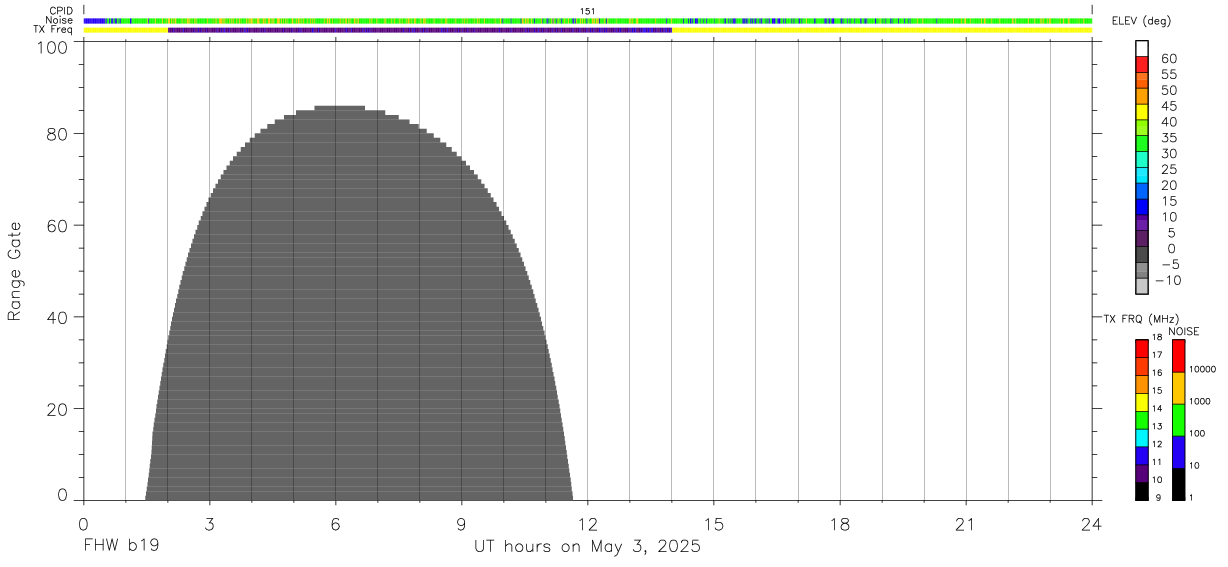This screenshot has width=1228, height=567.
Task: Click the 'FHW b19' radar beam label
Action: click(x=121, y=547)
